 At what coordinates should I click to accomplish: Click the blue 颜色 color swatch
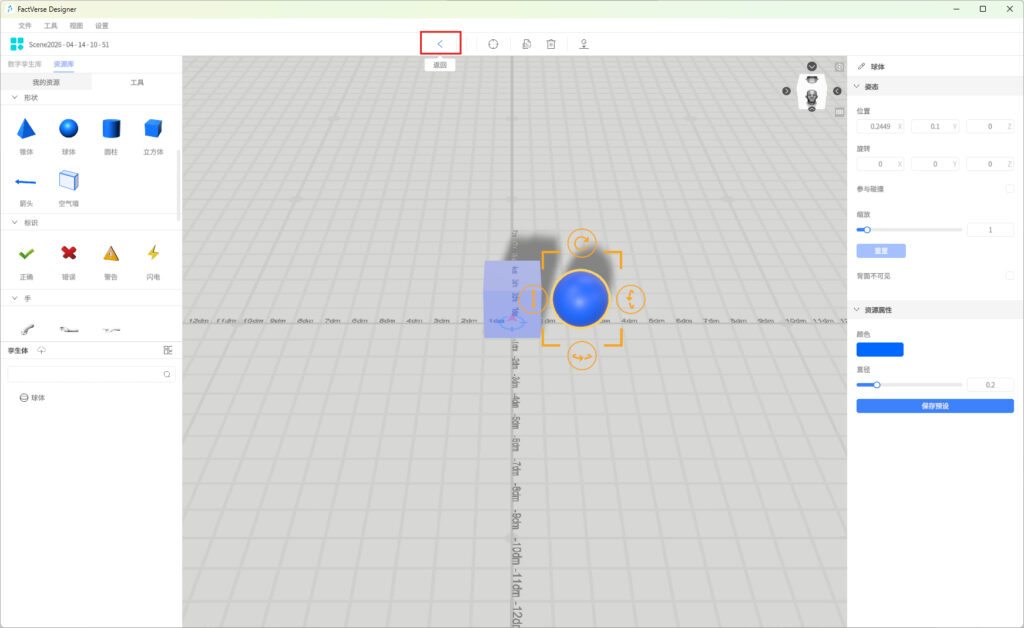tap(880, 350)
